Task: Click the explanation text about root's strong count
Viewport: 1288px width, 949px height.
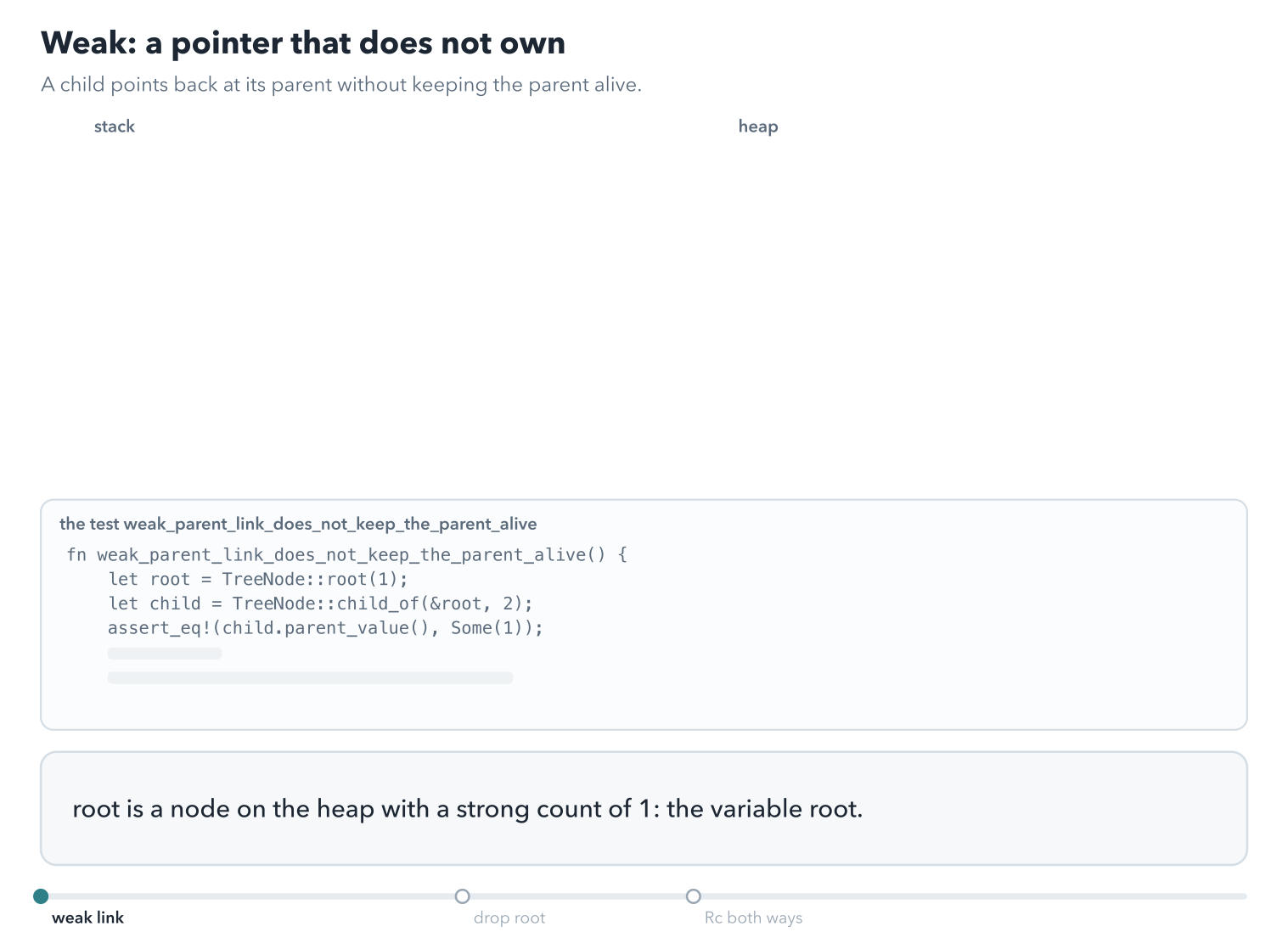Action: [x=468, y=809]
